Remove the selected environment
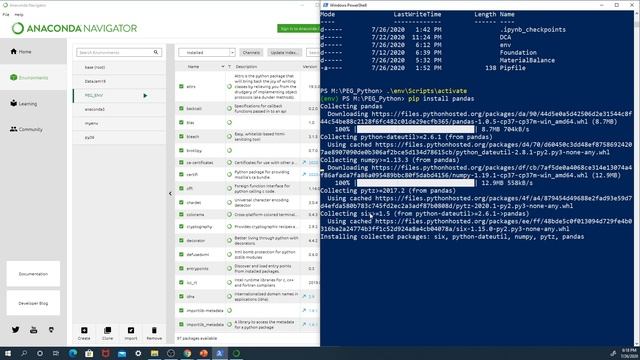Image resolution: width=640 pixels, height=360 pixels. coord(154,333)
